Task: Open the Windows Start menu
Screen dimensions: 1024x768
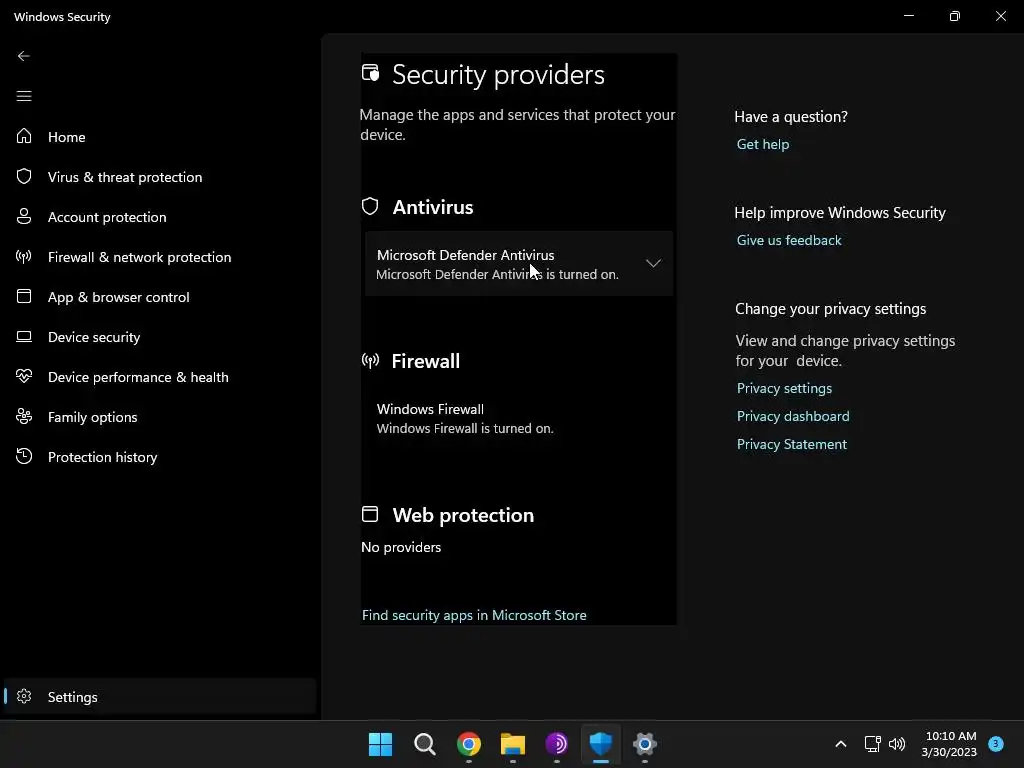Action: [381, 744]
